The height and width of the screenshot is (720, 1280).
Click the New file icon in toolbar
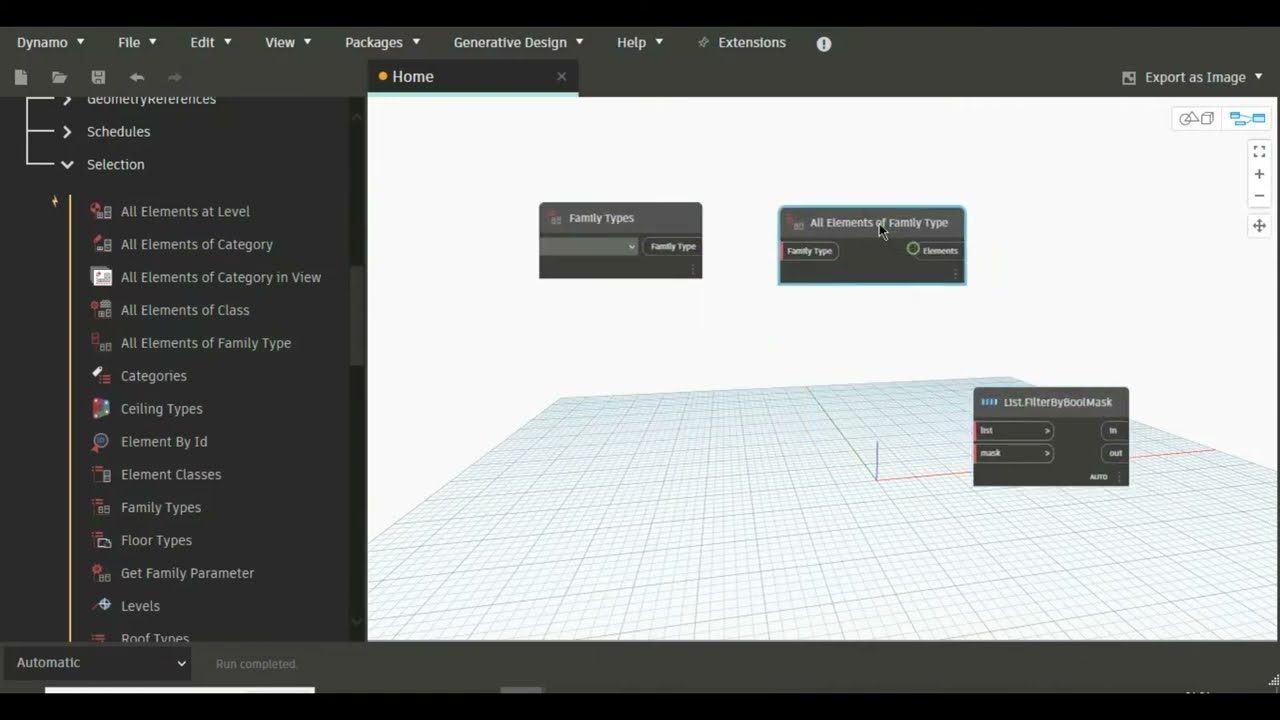[x=21, y=77]
